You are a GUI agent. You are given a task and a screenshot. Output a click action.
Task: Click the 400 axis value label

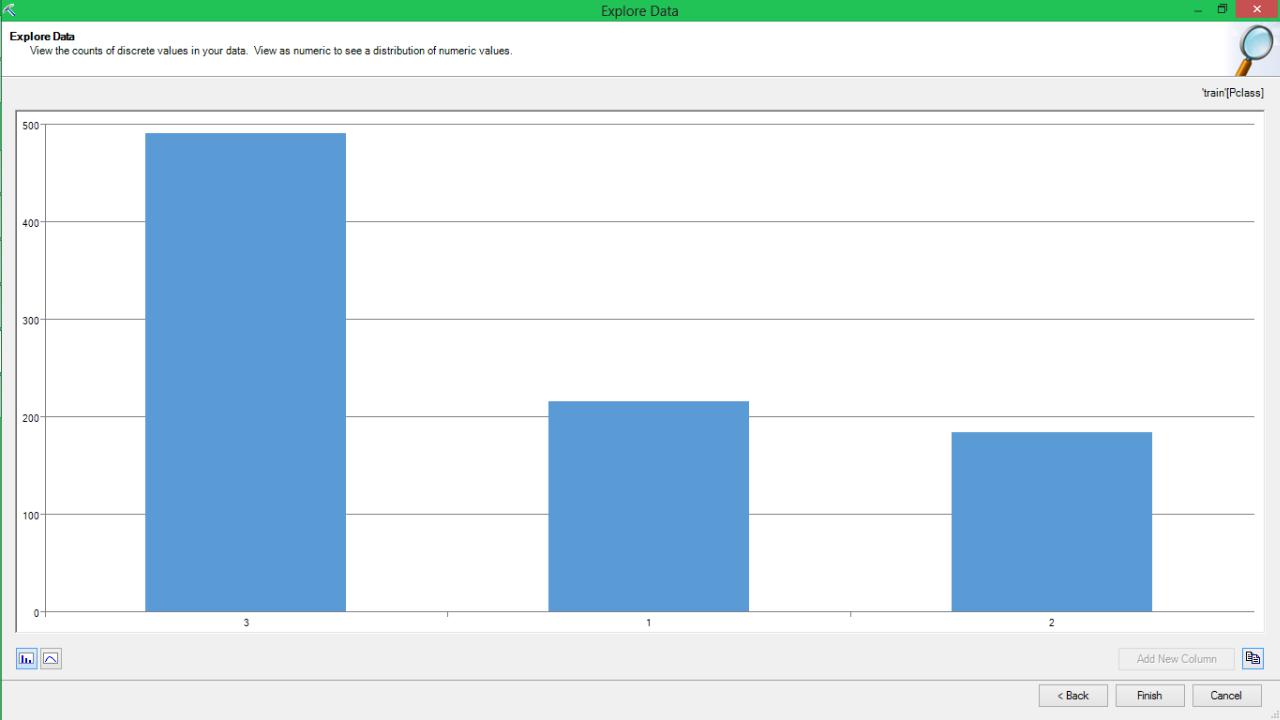[x=31, y=222]
